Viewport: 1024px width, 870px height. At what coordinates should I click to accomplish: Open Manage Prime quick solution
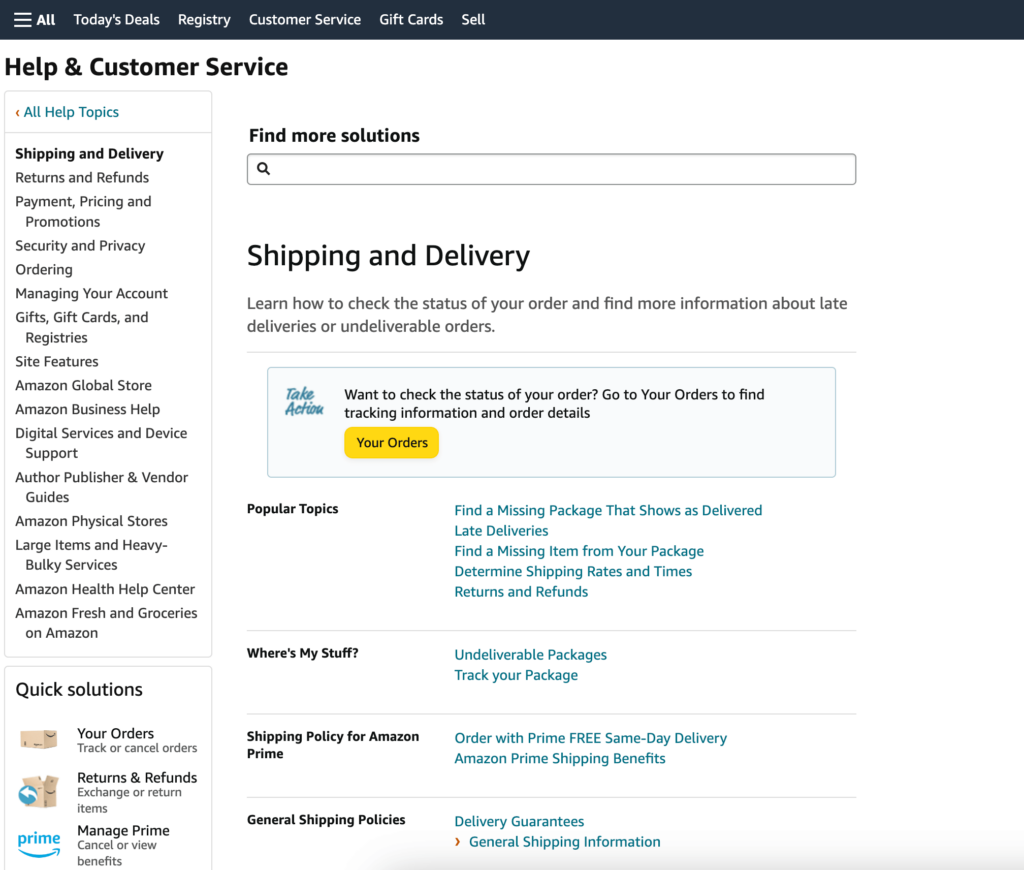(x=123, y=845)
